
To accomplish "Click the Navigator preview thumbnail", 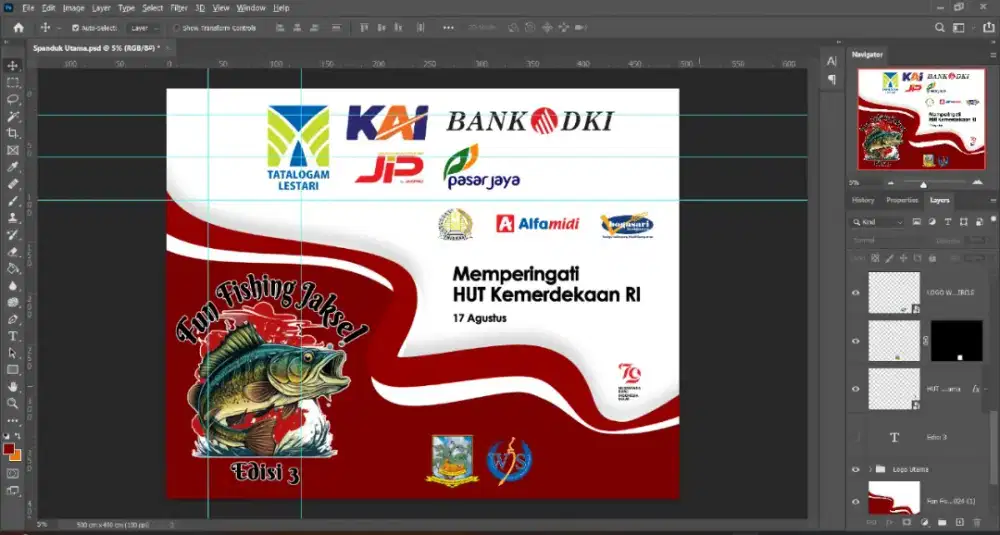I will pos(920,119).
